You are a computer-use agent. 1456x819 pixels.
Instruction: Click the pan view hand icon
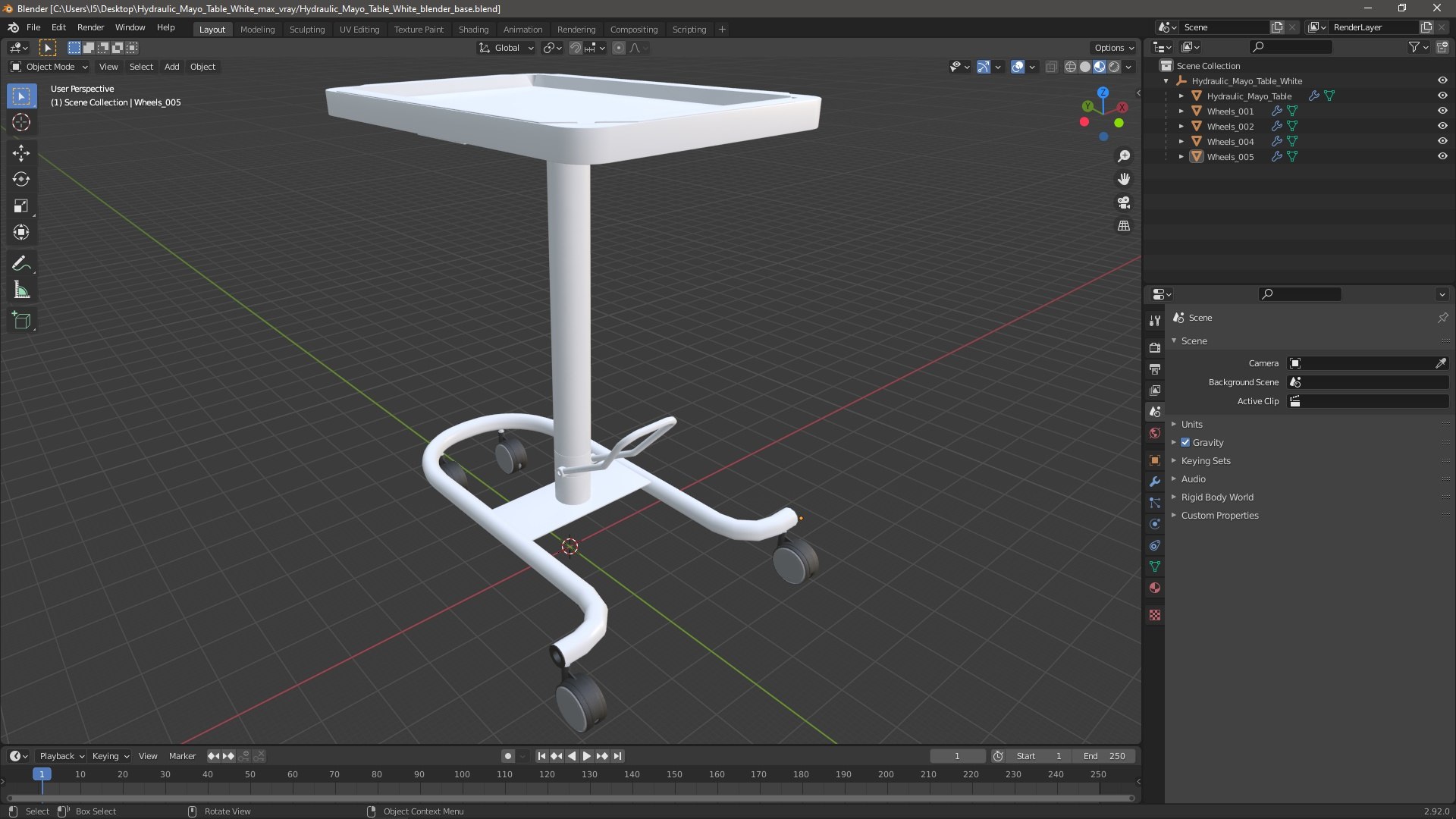[x=1124, y=179]
